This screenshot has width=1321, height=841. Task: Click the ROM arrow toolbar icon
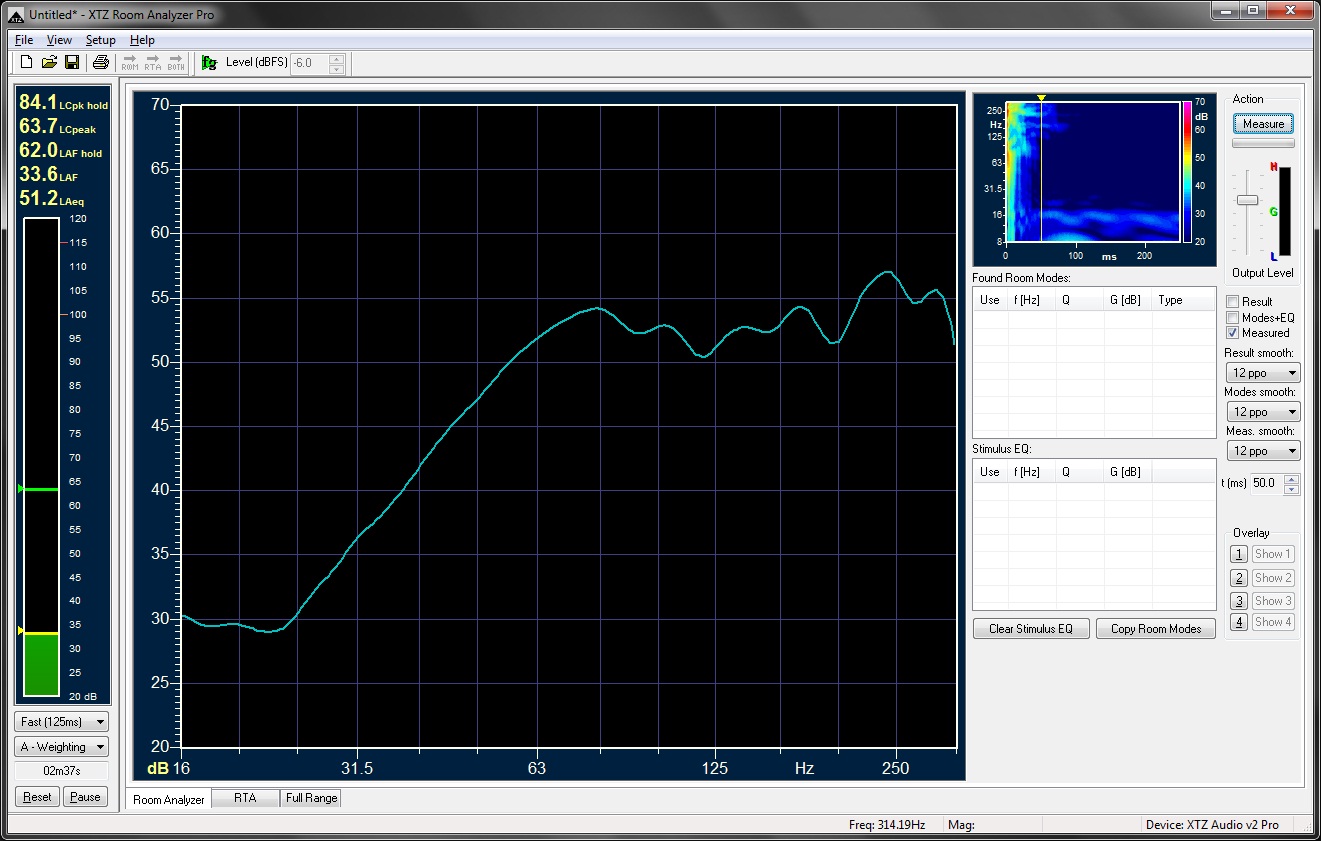tap(130, 63)
